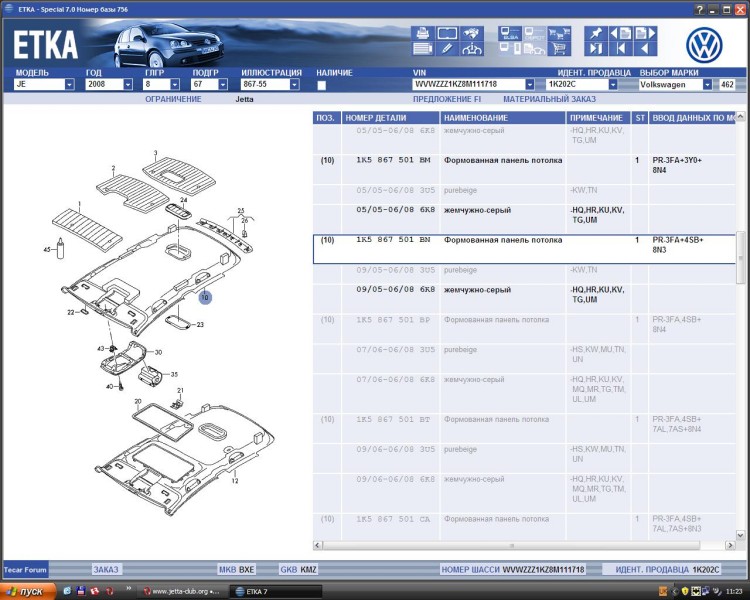Click the ELSA monitor icon
The image size is (750, 600).
click(510, 33)
